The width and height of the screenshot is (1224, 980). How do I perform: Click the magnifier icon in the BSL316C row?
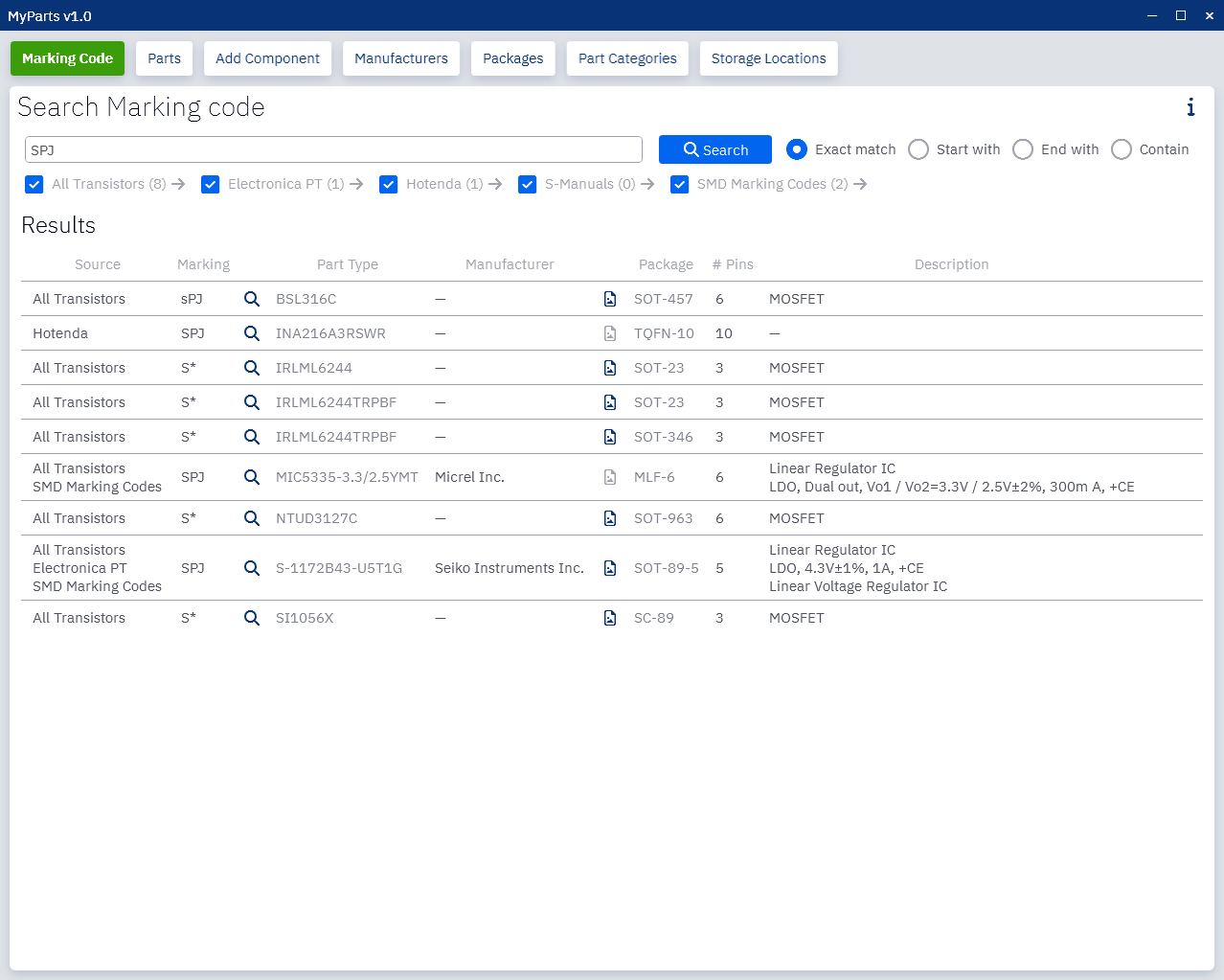[252, 299]
